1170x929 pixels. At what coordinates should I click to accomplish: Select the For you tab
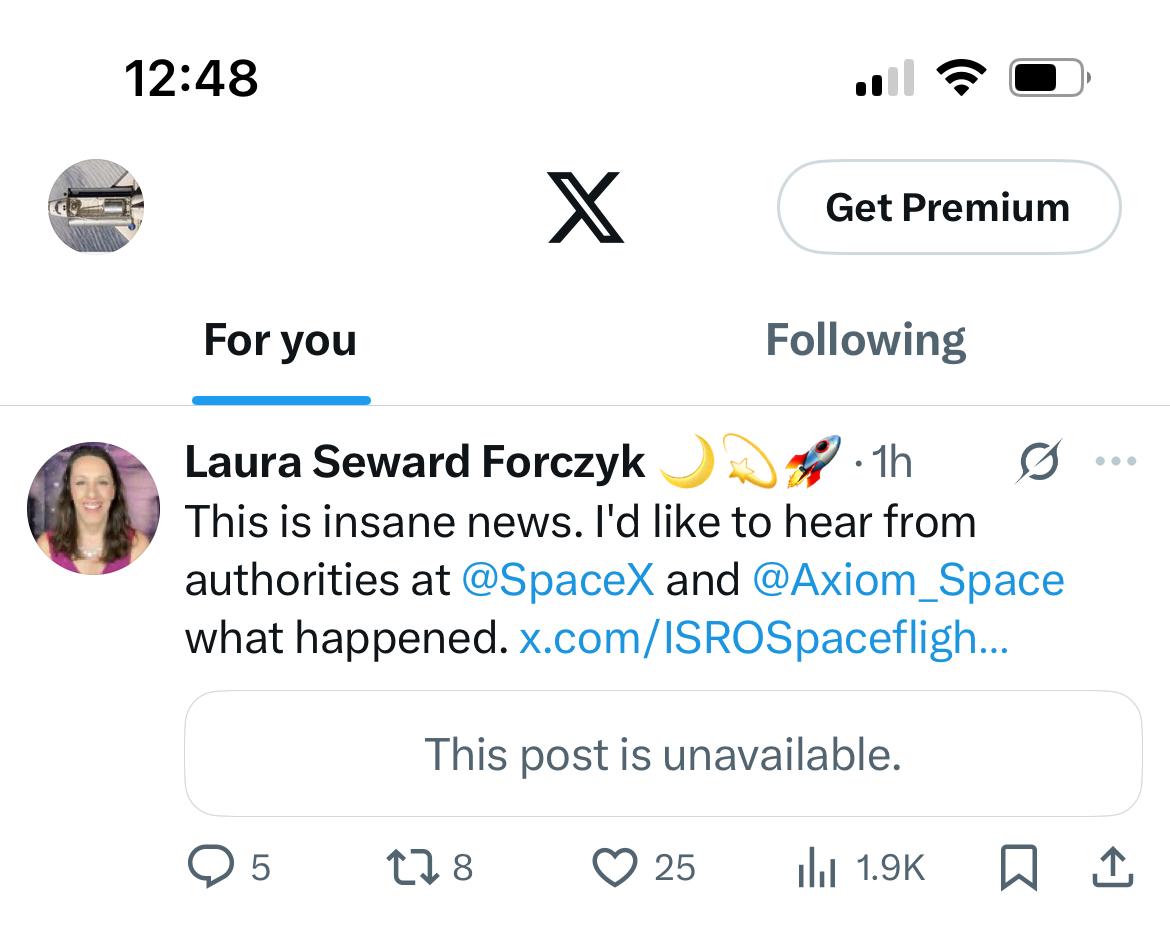click(x=280, y=341)
